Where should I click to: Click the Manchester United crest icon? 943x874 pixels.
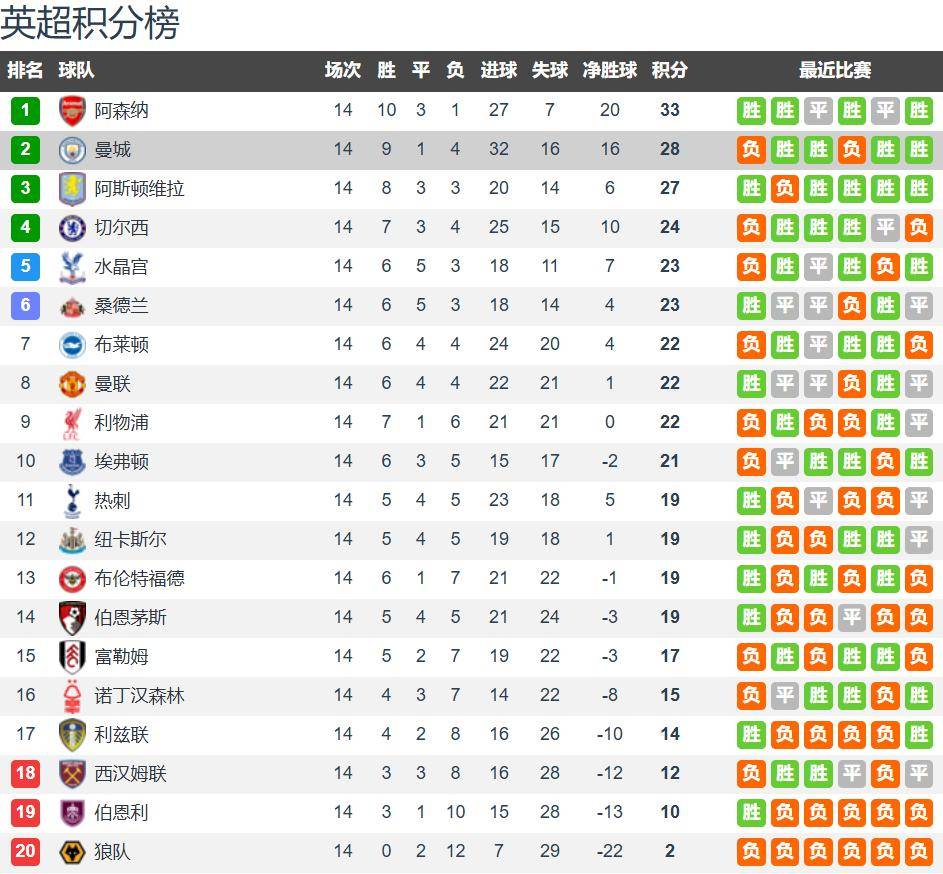point(72,383)
